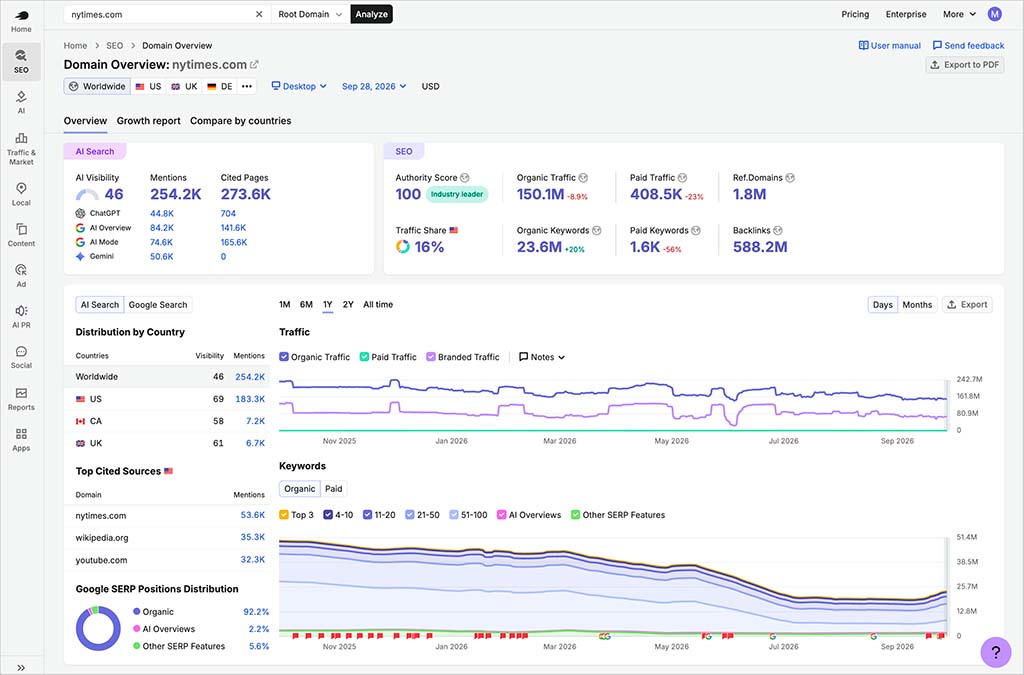The width and height of the screenshot is (1024, 675).
Task: Open the Social section in the sidebar
Action: tap(21, 356)
